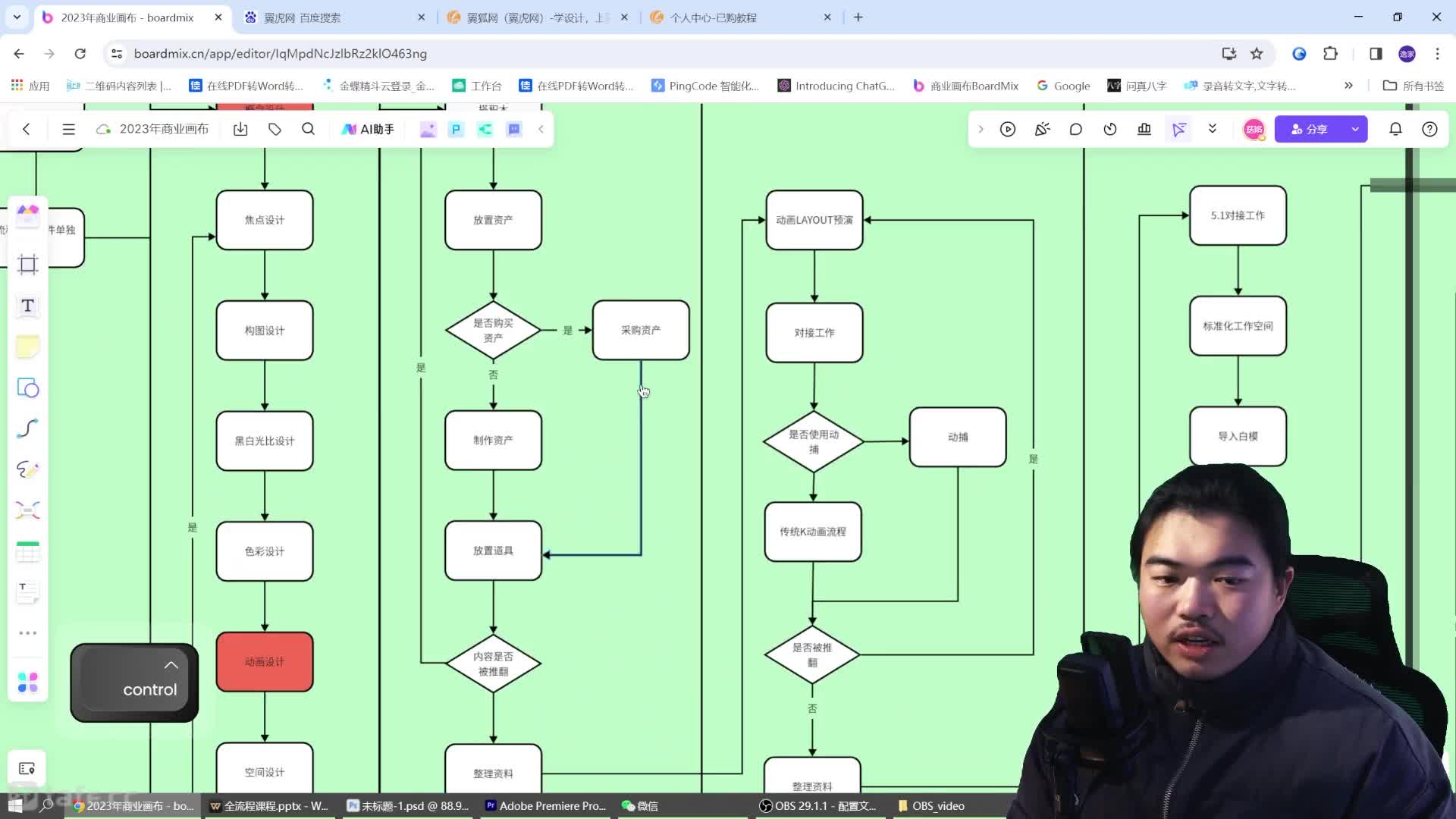Open notifications bell icon
1456x819 pixels.
pos(1395,129)
